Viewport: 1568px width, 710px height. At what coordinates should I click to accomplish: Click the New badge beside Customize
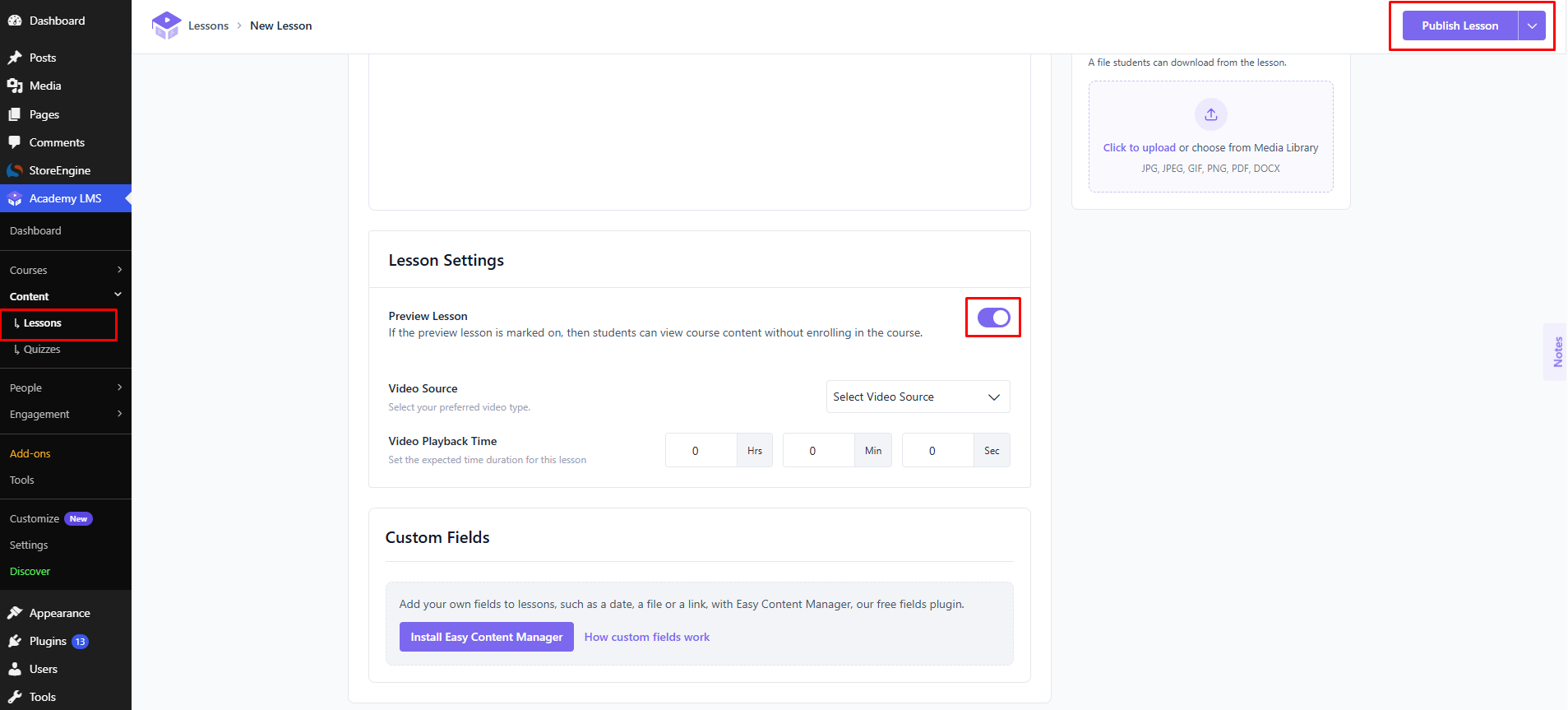(78, 519)
